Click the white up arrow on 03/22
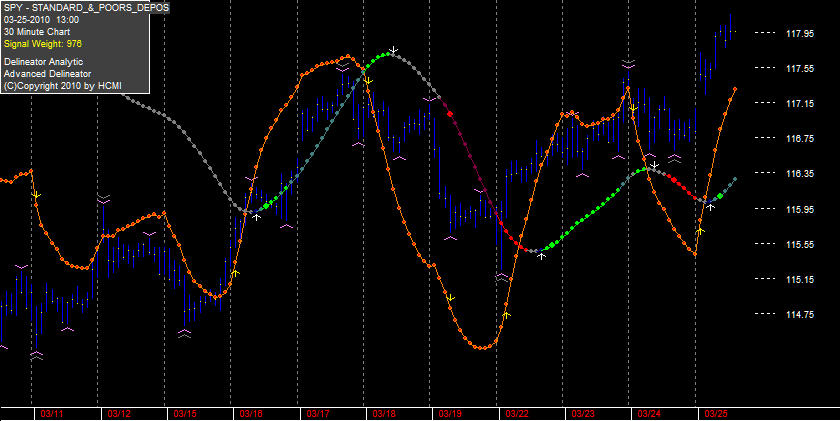This screenshot has width=840, height=421. 542,256
